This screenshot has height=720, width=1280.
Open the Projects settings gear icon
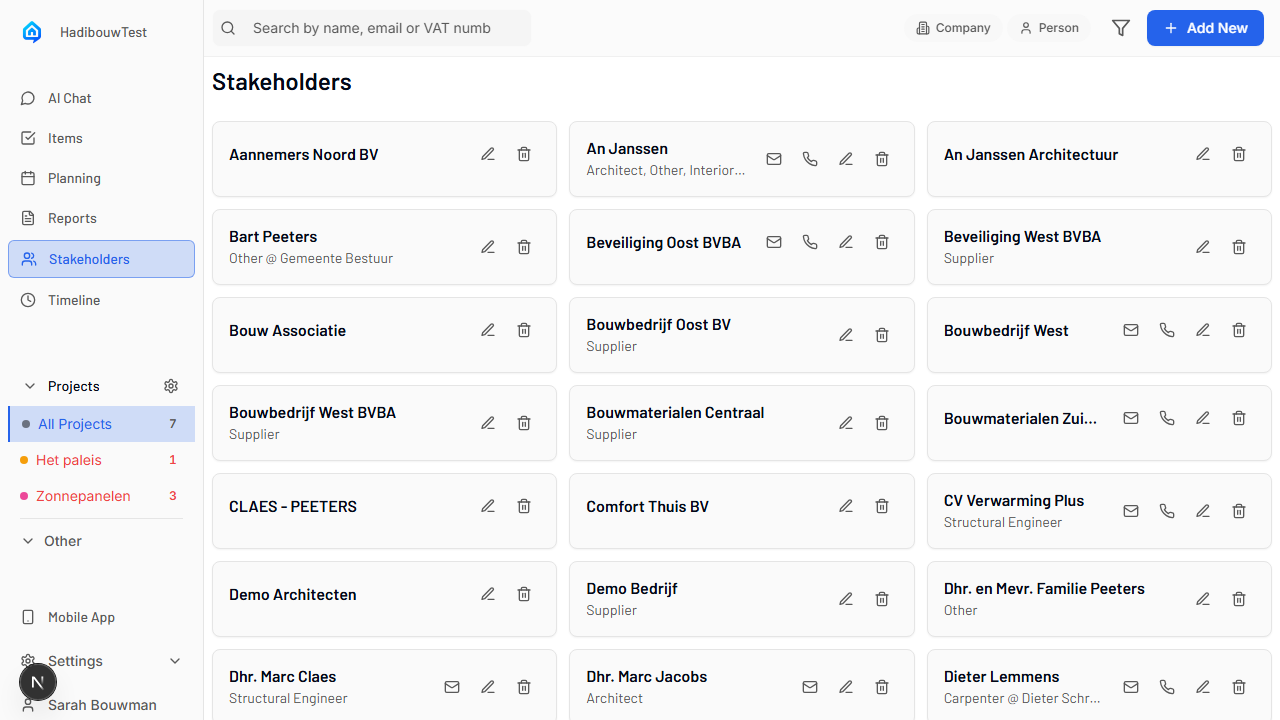pyautogui.click(x=170, y=386)
